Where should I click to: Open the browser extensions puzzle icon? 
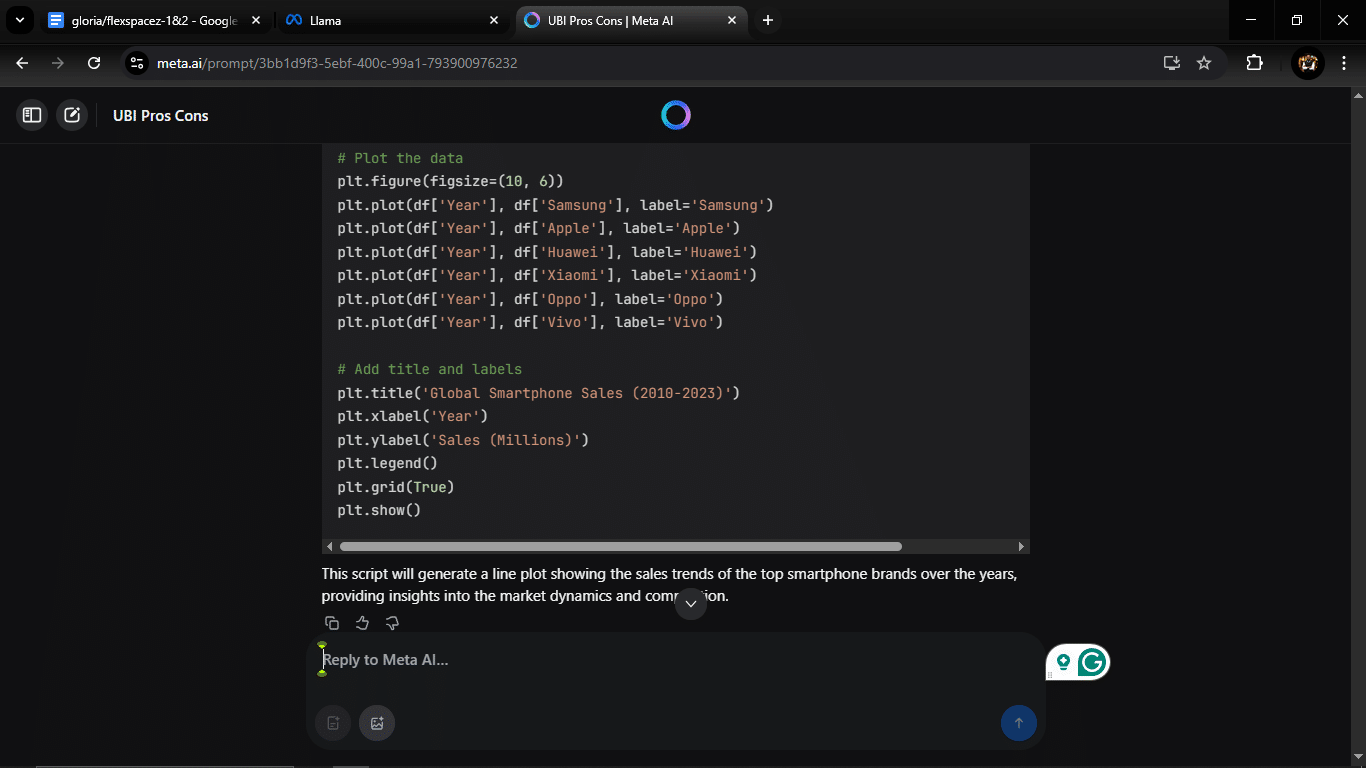tap(1254, 63)
